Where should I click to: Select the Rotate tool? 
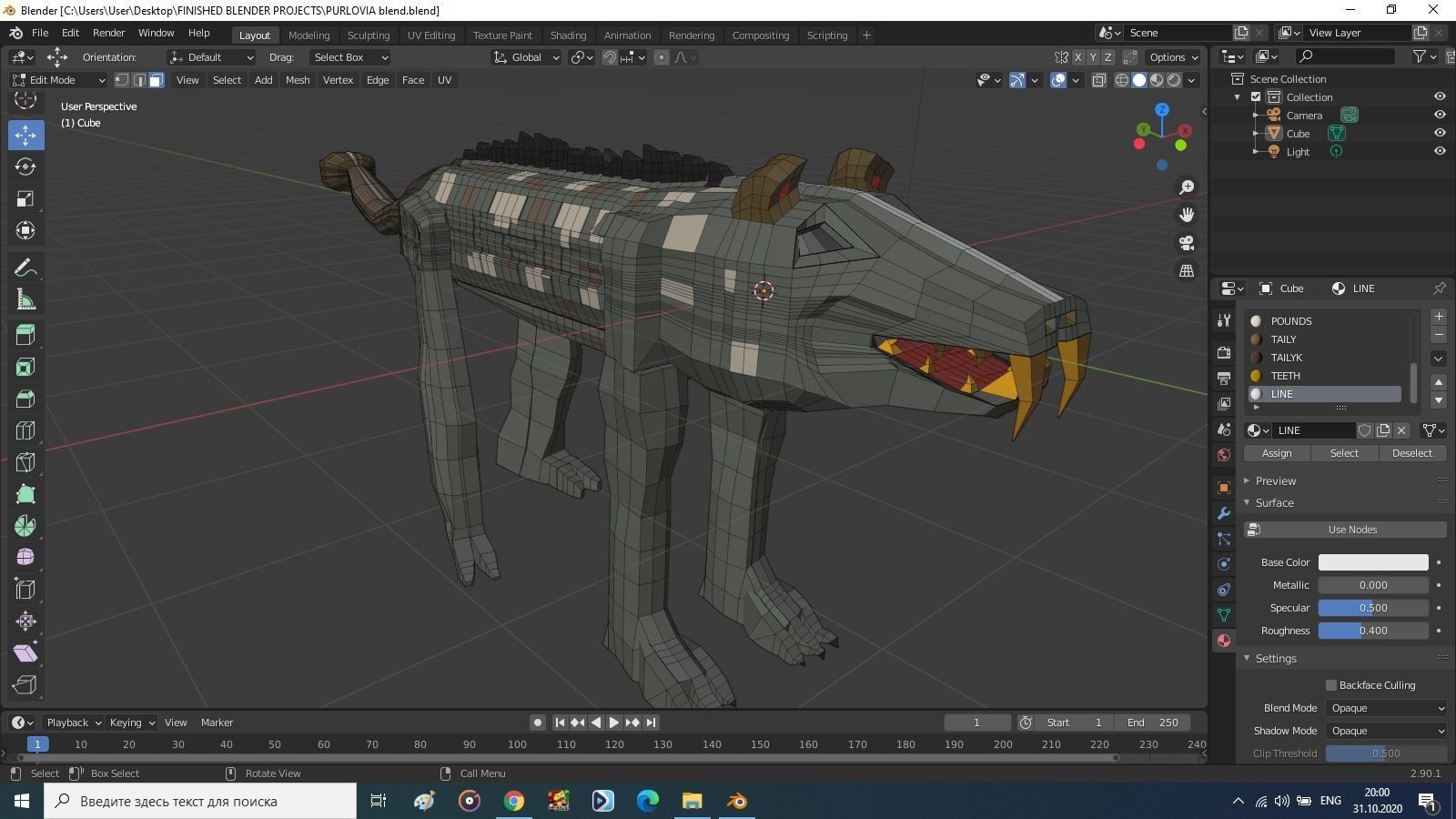point(25,167)
